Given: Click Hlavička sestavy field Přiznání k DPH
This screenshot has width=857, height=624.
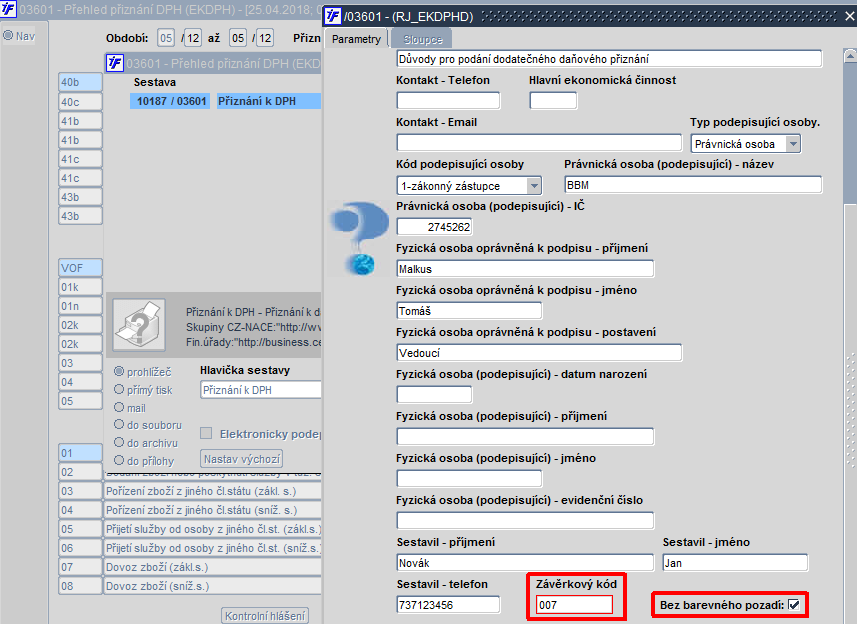Looking at the screenshot, I should (261, 390).
